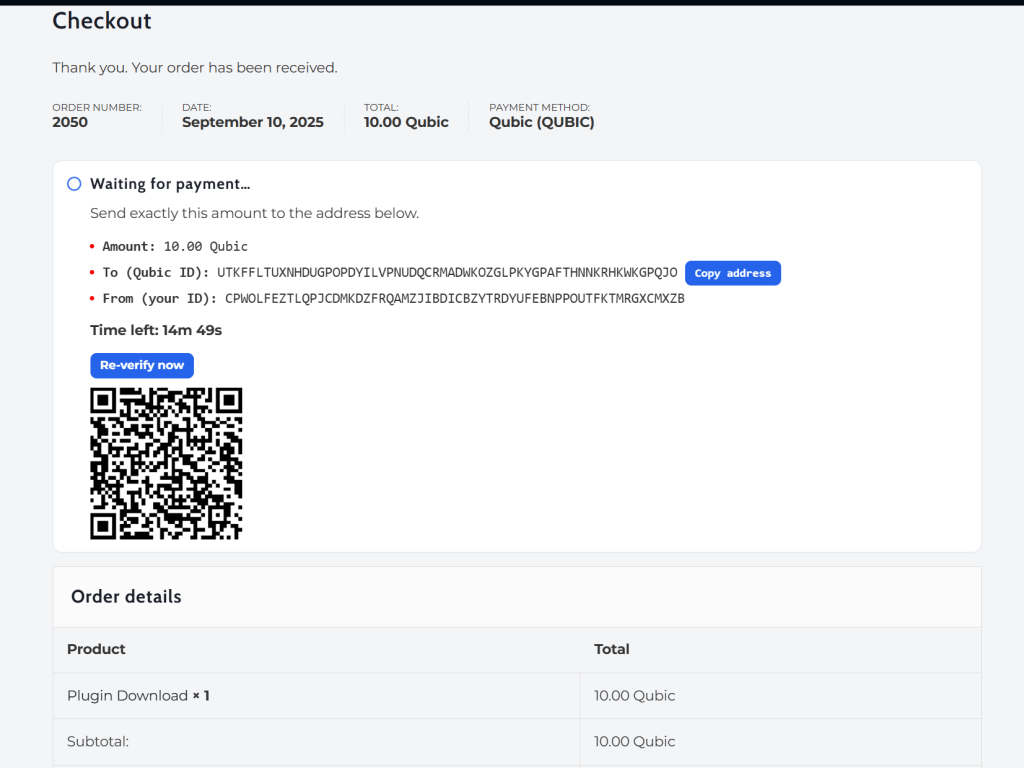This screenshot has width=1024, height=768.
Task: Click Send exactly this amount instruction text
Action: [x=255, y=214]
